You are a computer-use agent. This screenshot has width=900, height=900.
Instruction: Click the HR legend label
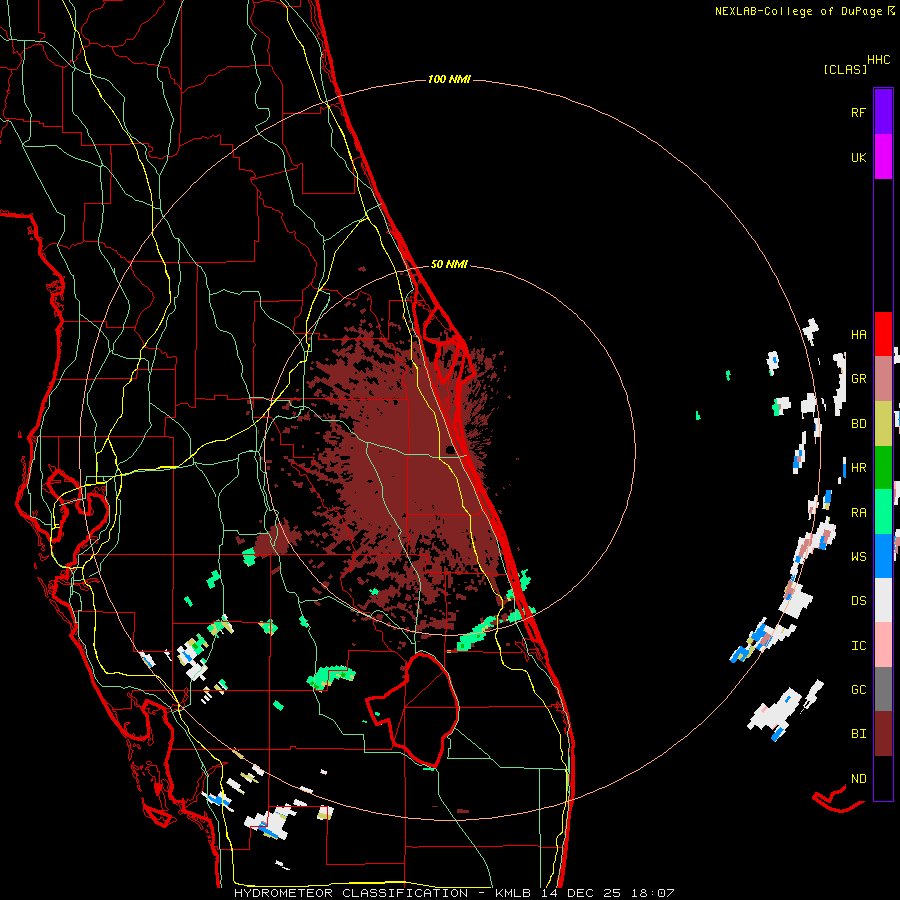click(858, 468)
